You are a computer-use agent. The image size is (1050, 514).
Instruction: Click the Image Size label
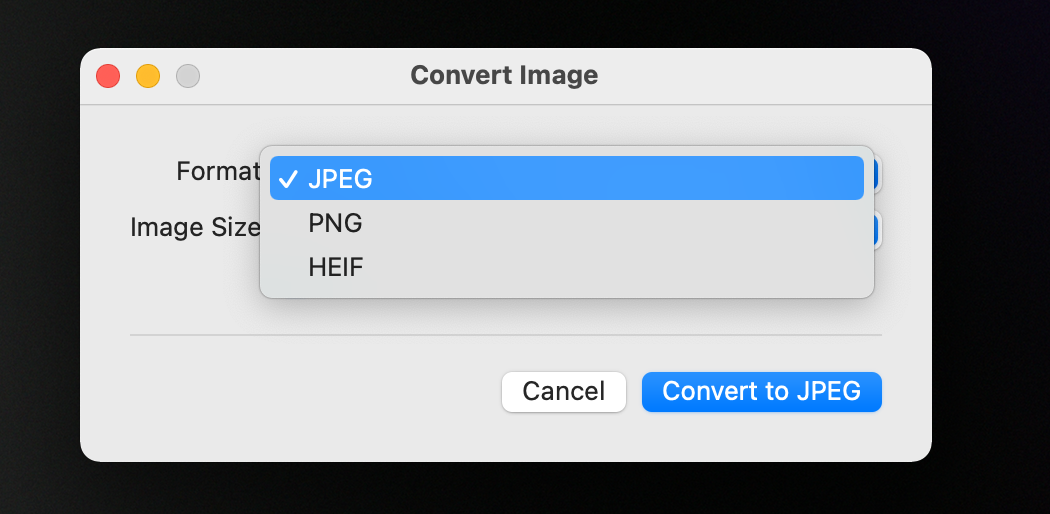click(x=195, y=228)
